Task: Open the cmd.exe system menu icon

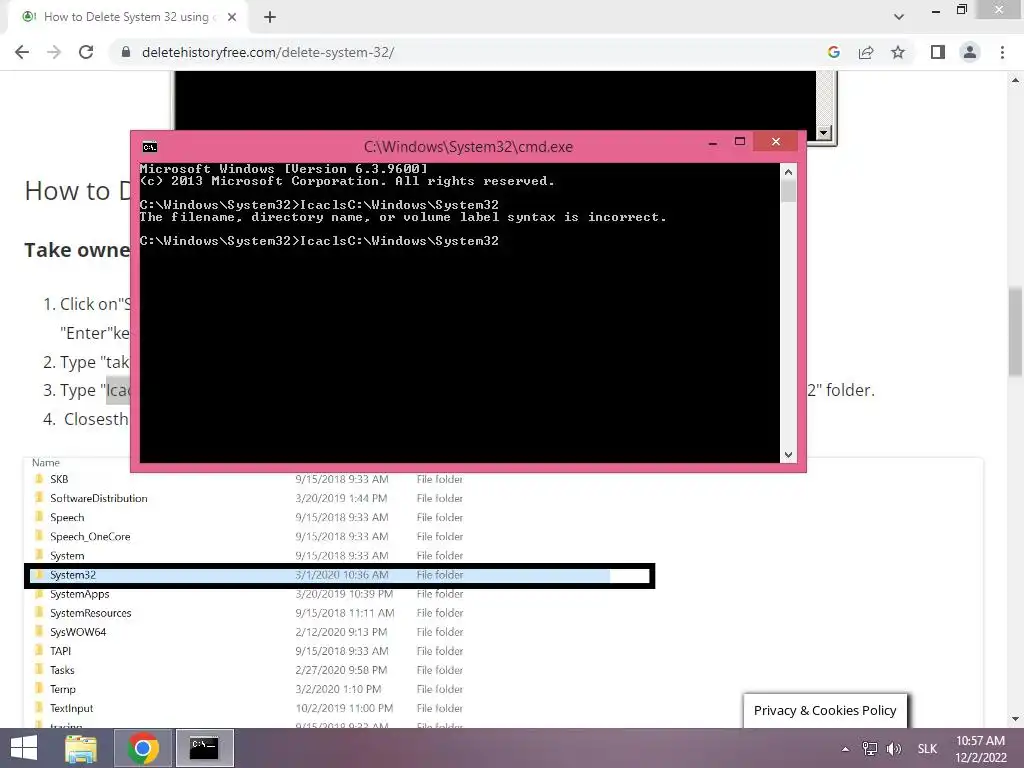Action: point(150,147)
